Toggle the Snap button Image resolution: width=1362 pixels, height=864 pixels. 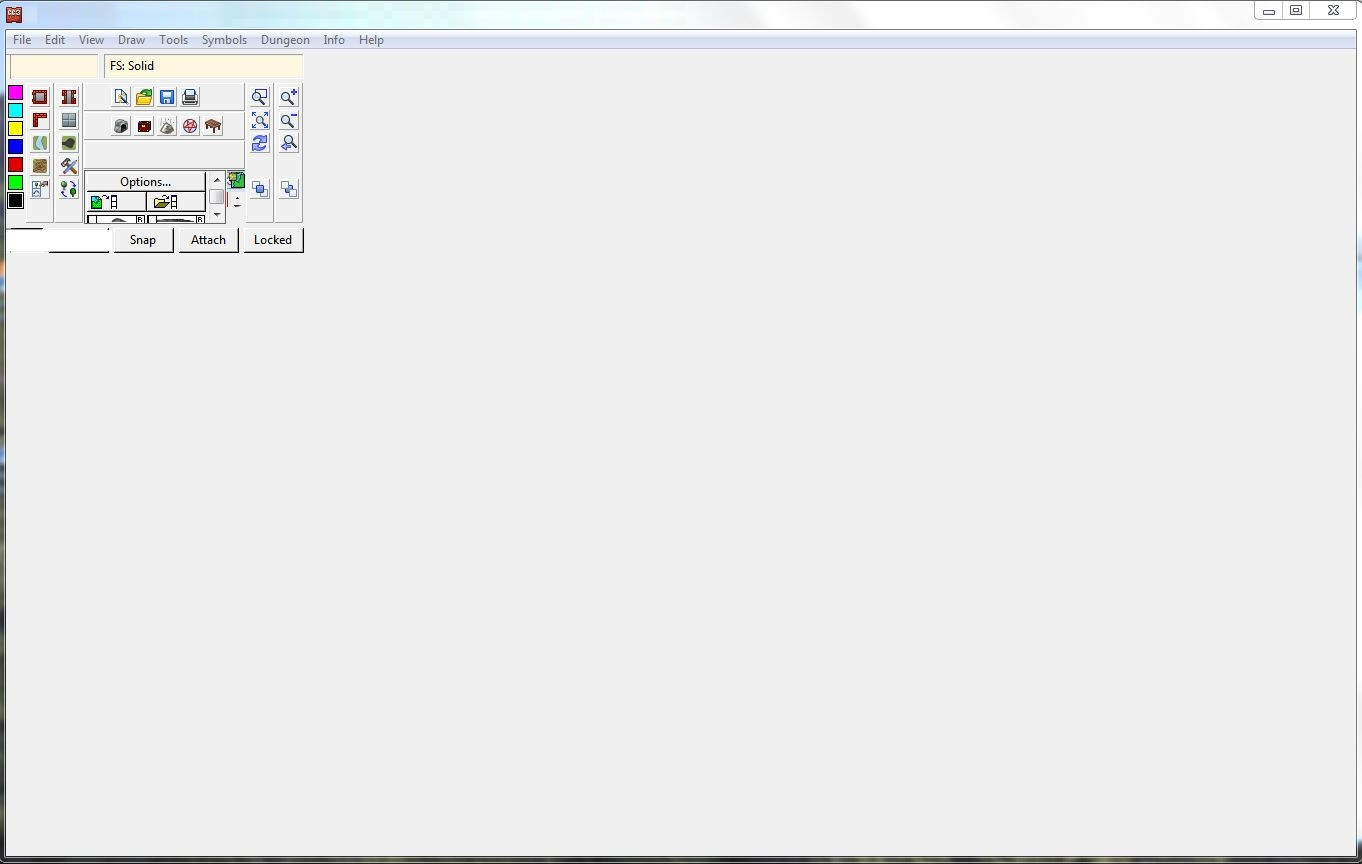pos(143,240)
